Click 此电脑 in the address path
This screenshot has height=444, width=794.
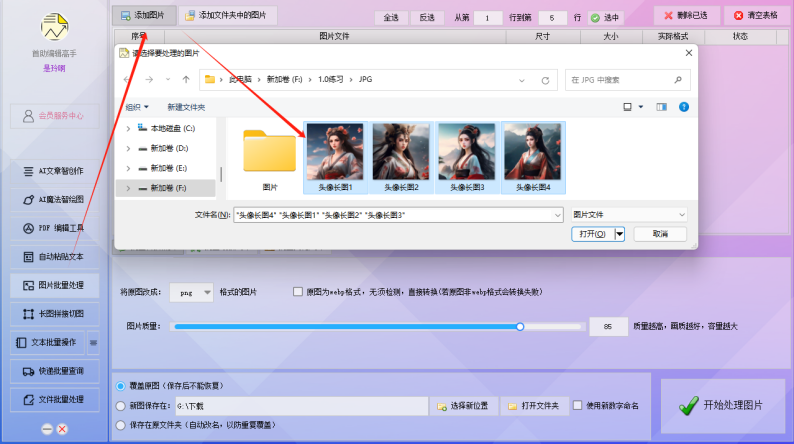(x=240, y=79)
